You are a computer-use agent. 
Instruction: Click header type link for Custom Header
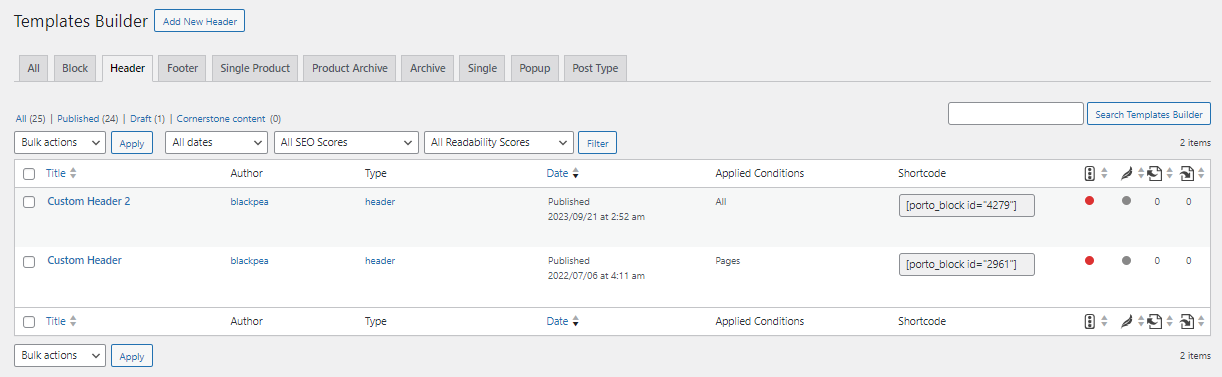[x=380, y=260]
